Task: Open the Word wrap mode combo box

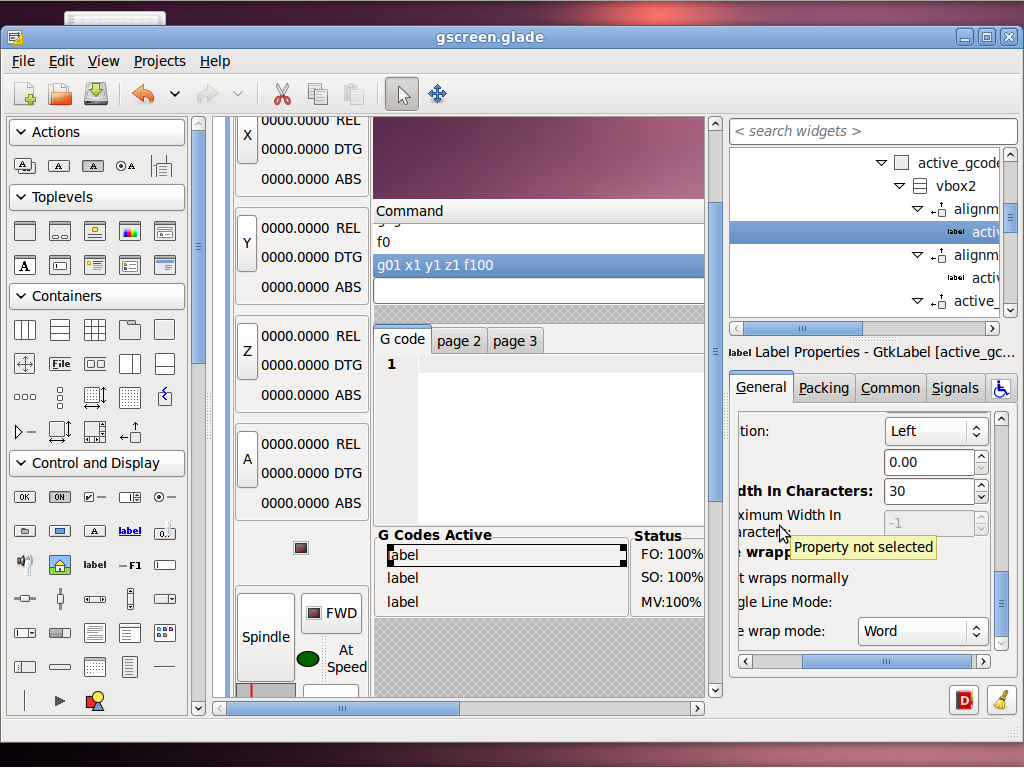Action: 922,631
